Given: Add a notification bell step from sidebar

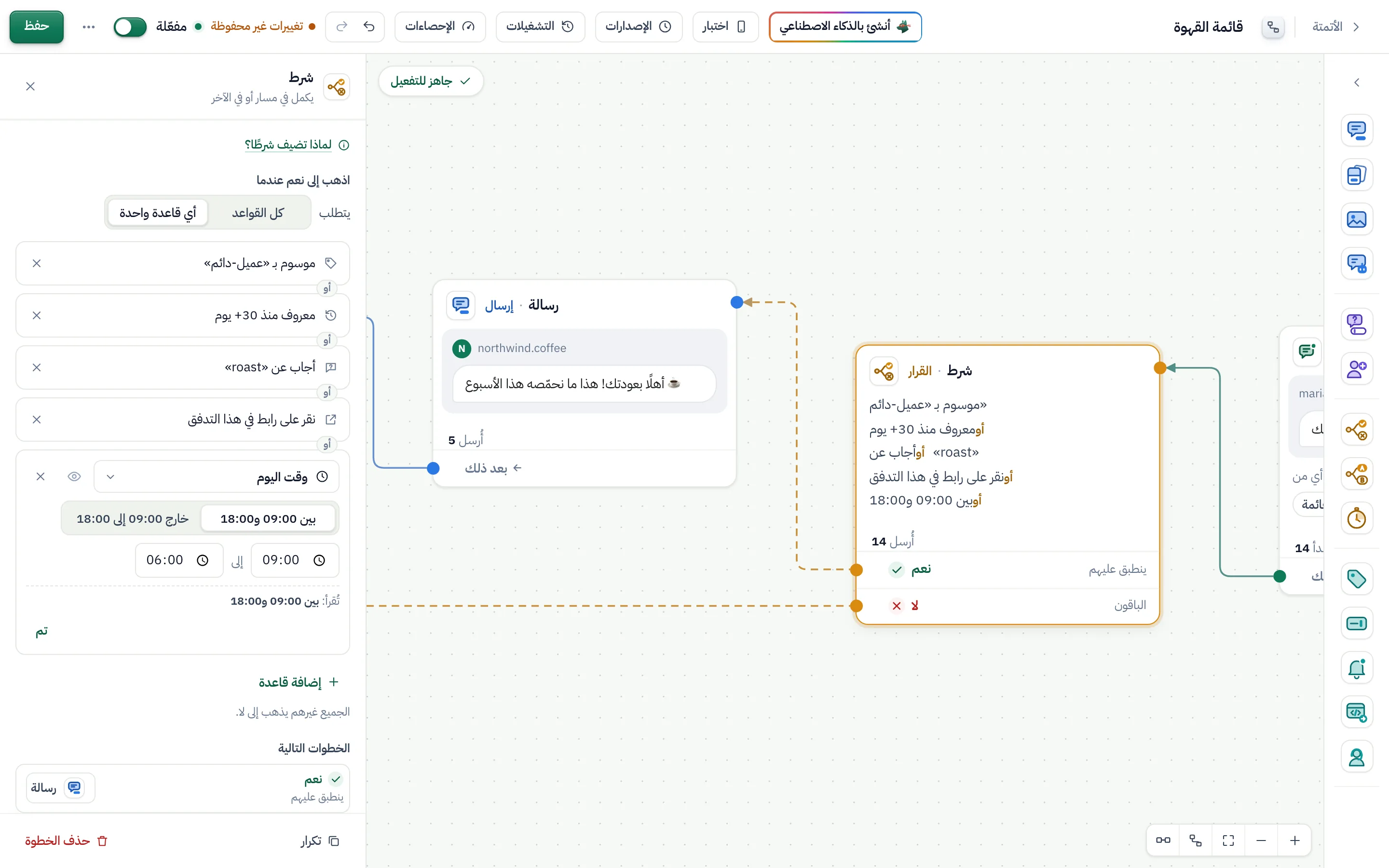Looking at the screenshot, I should click(1357, 668).
